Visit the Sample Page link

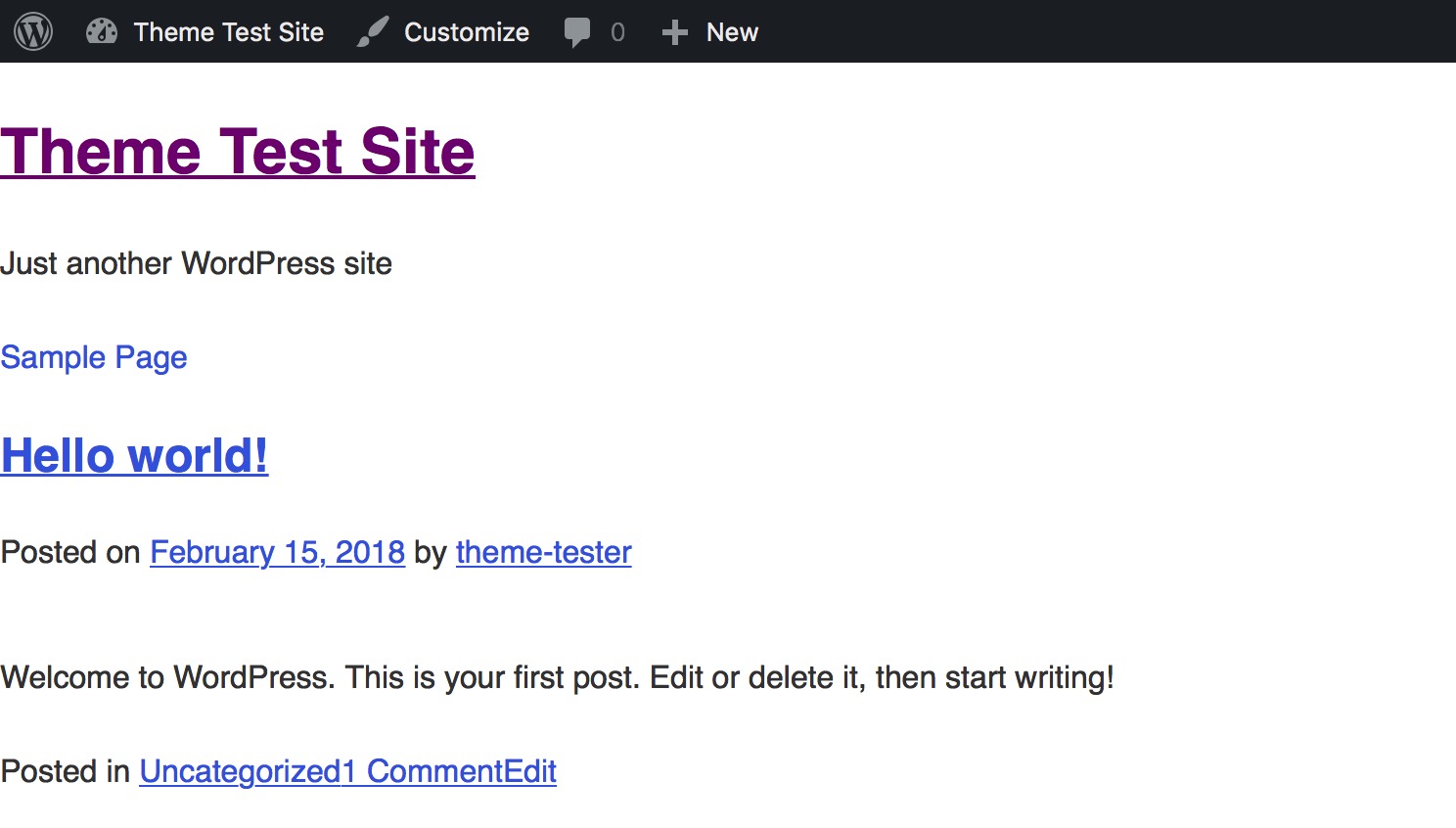click(94, 357)
